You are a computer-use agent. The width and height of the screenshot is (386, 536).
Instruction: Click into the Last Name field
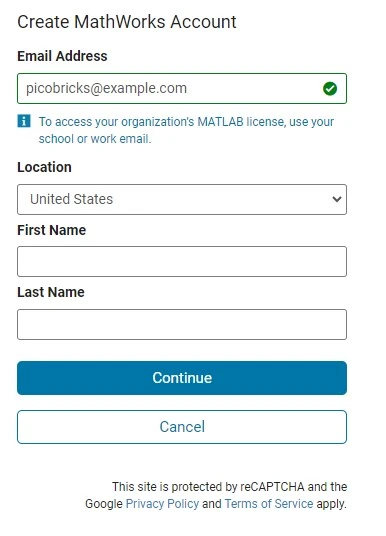coord(182,324)
